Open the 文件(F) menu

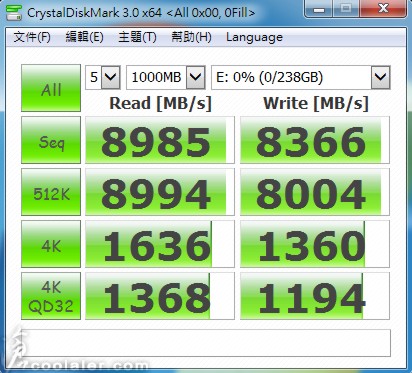[x=32, y=37]
